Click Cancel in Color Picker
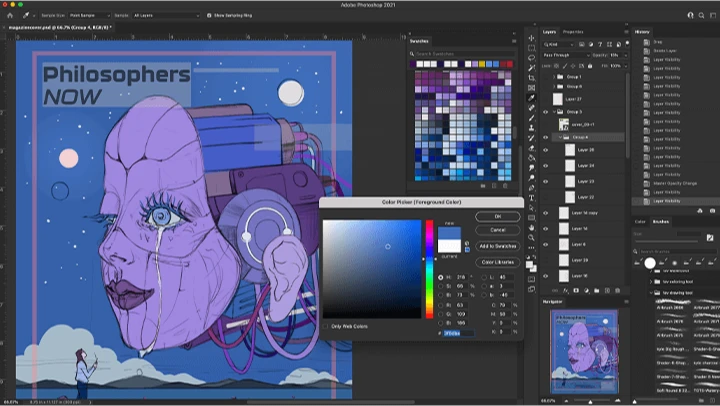The image size is (720, 406). coord(498,230)
